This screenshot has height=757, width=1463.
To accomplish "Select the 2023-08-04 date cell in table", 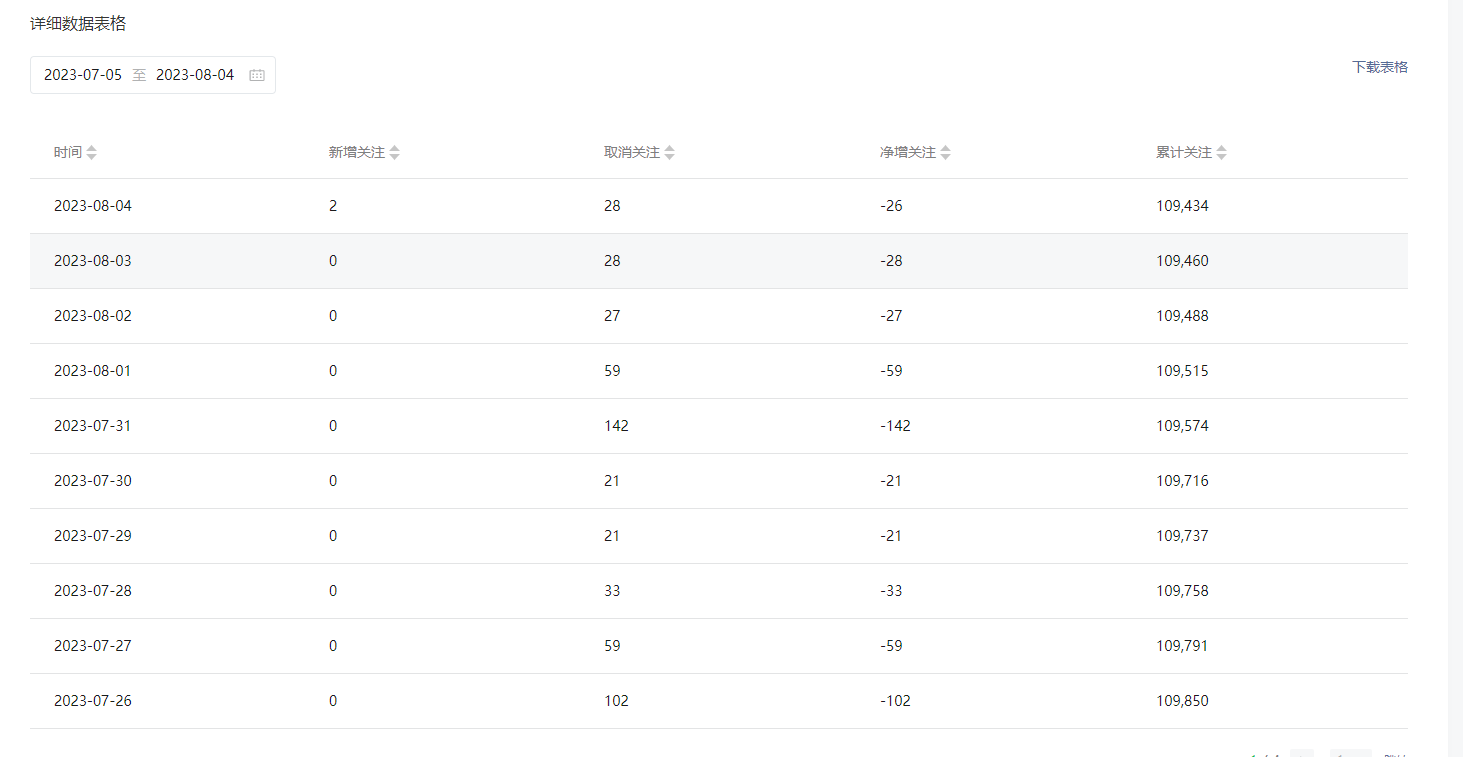I will 93,206.
